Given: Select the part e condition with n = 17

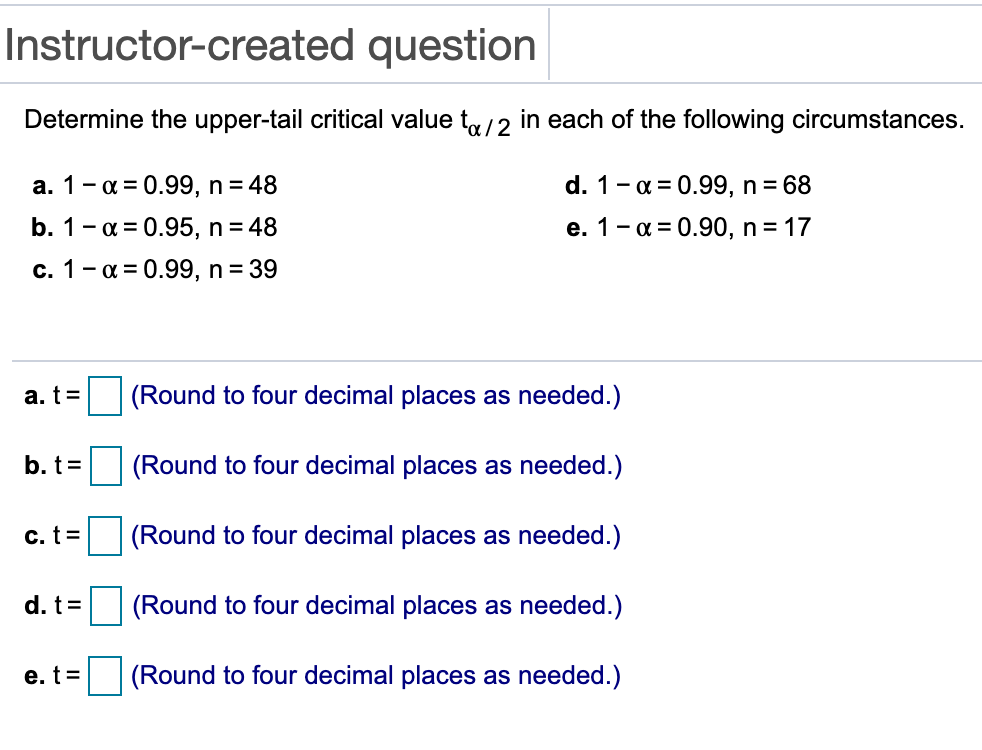Looking at the screenshot, I should [688, 227].
